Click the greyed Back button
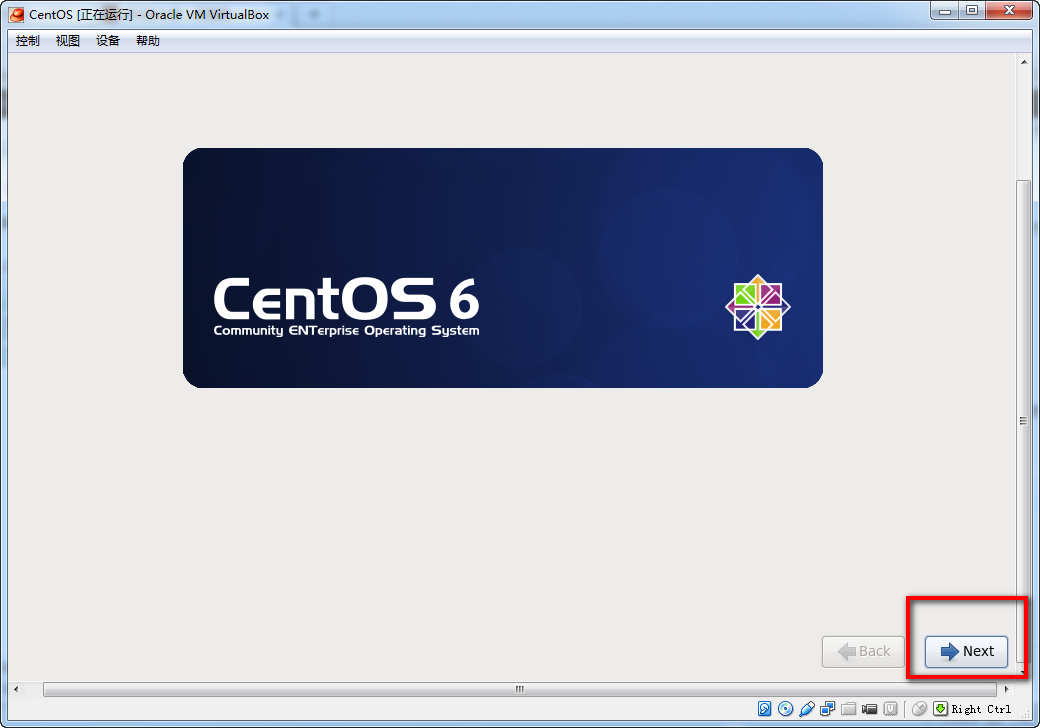Viewport: 1040px width, 728px height. tap(863, 651)
